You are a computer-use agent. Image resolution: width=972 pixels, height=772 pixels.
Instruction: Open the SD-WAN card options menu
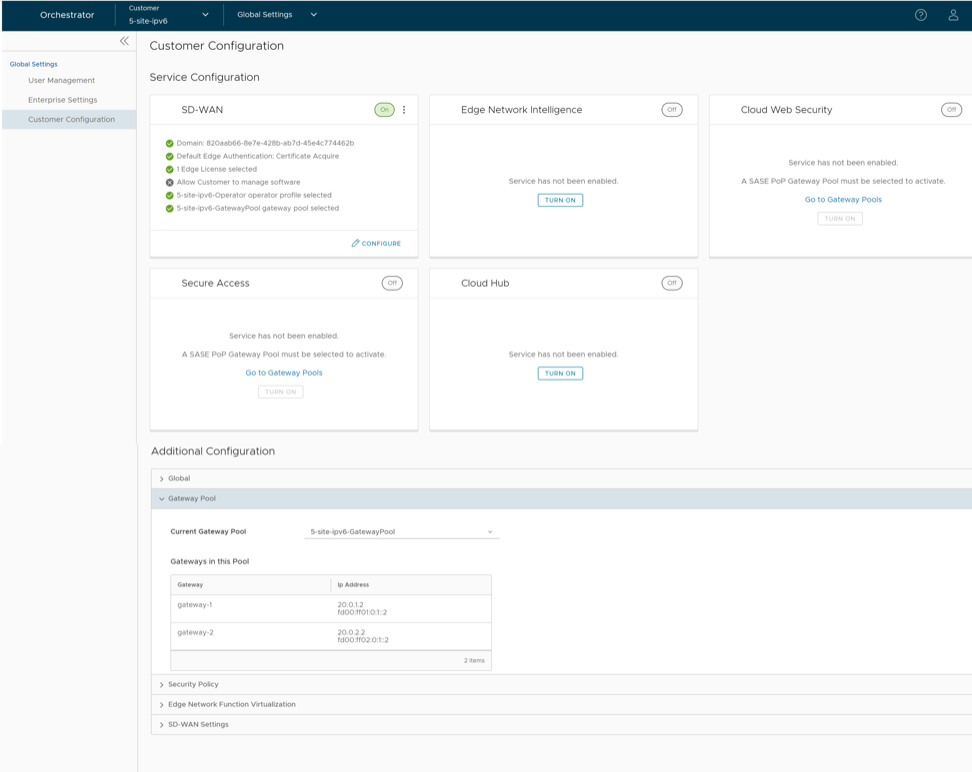point(404,110)
